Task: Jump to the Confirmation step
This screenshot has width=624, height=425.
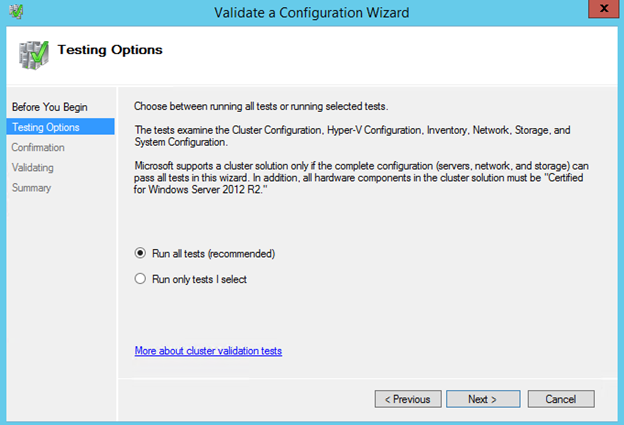Action: (x=38, y=147)
